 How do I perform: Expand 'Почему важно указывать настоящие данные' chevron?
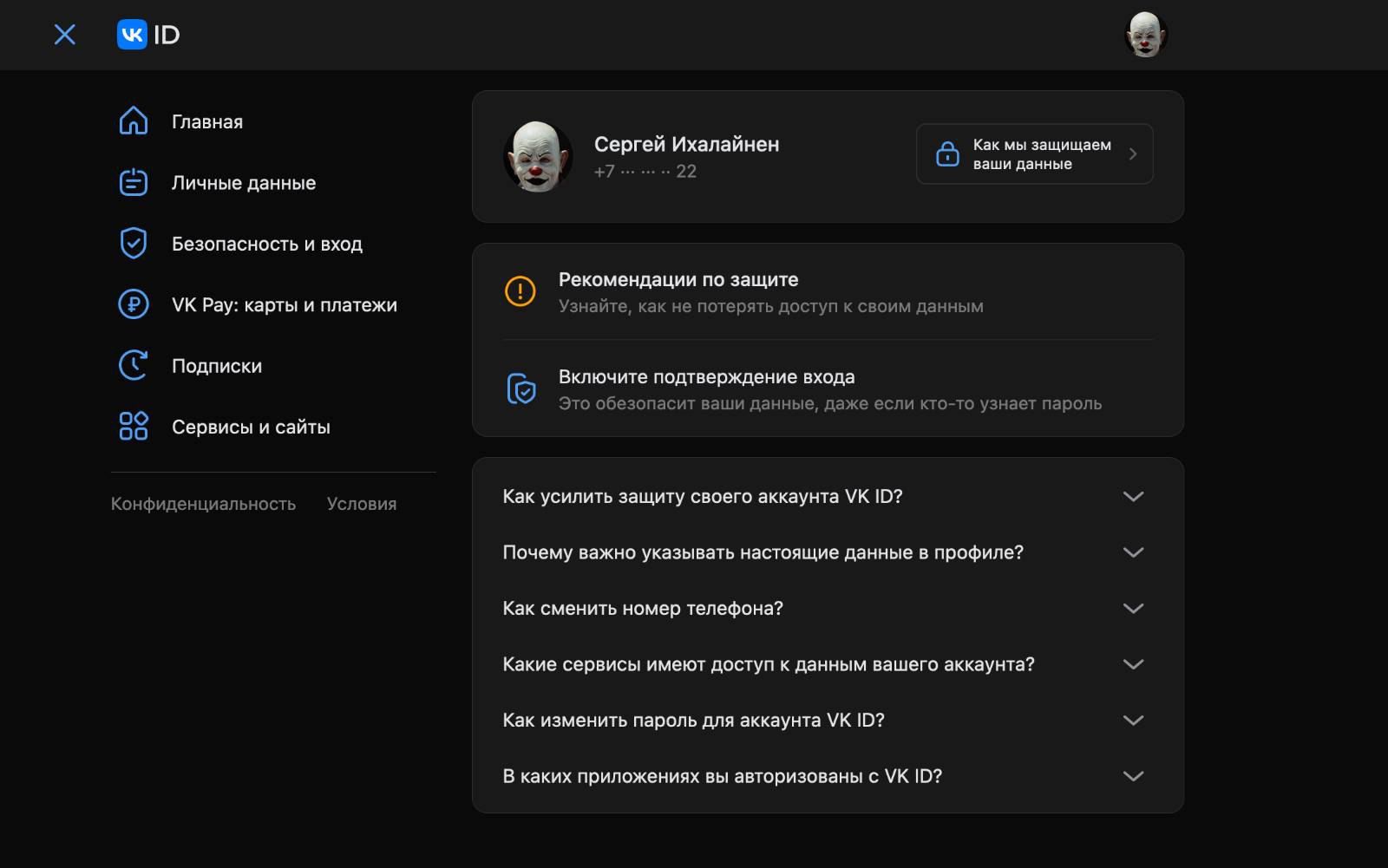pos(1133,552)
